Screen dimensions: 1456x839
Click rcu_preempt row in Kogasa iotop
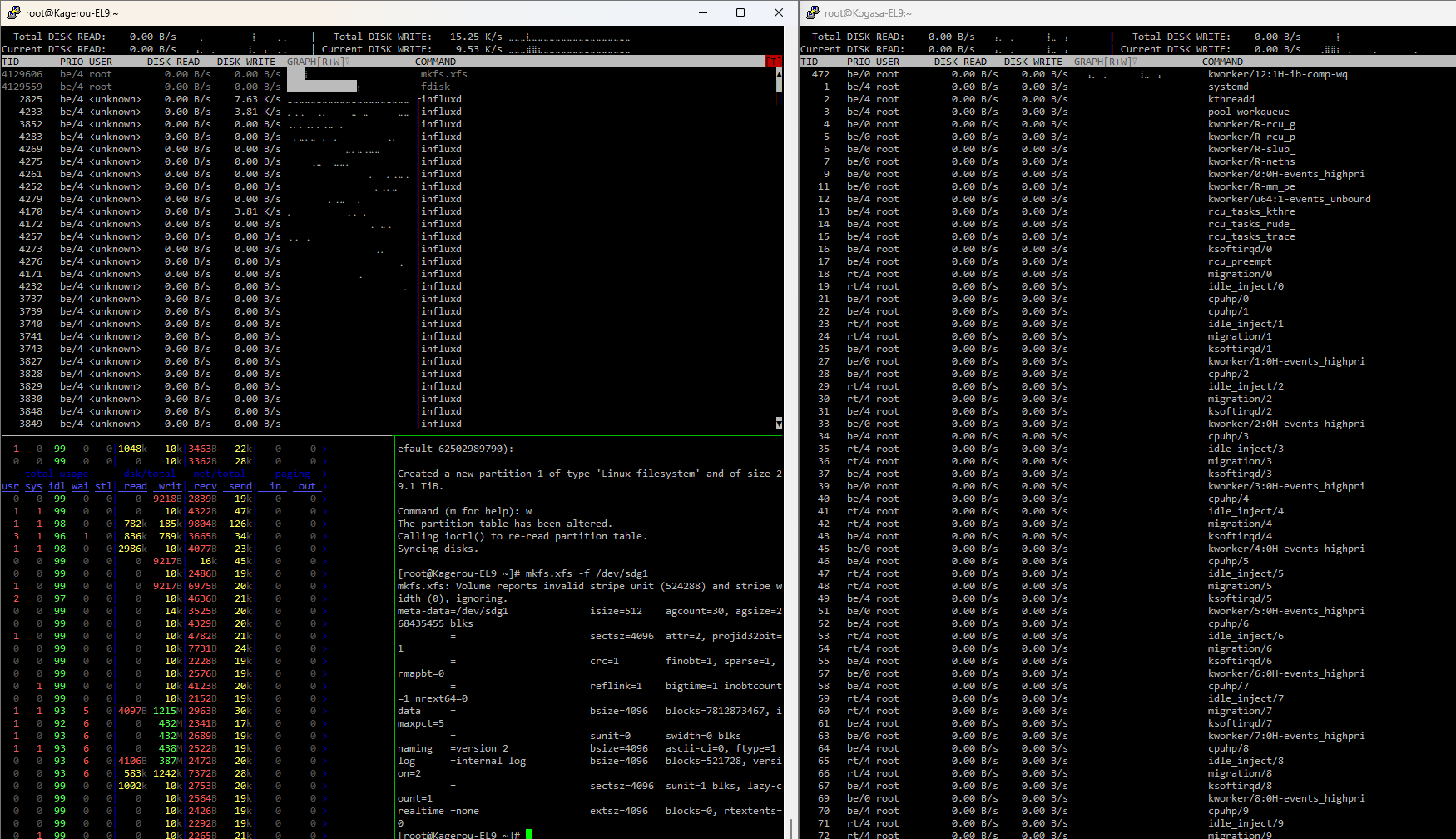tap(1127, 261)
